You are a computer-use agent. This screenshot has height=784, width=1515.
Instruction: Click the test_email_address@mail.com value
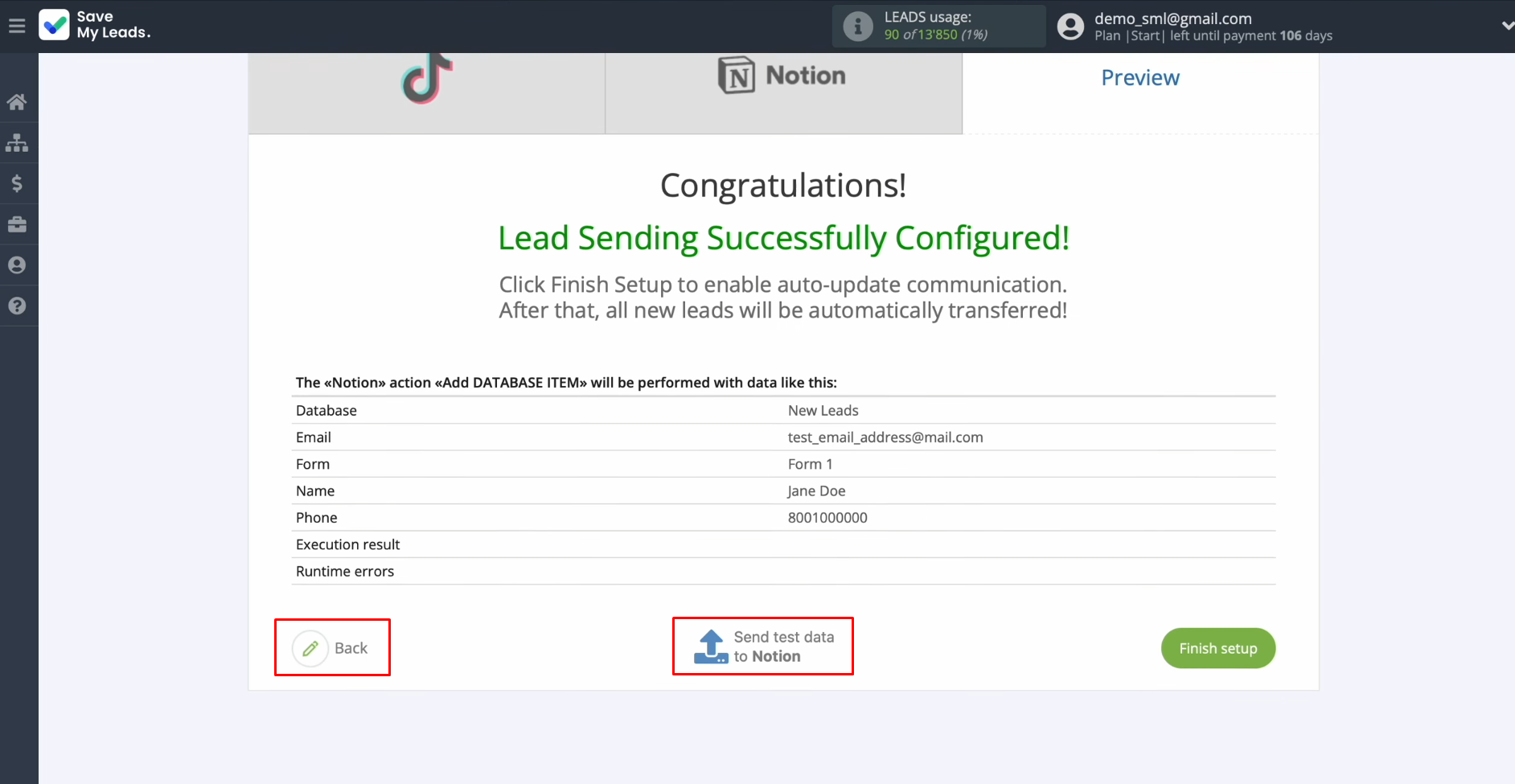pos(885,437)
